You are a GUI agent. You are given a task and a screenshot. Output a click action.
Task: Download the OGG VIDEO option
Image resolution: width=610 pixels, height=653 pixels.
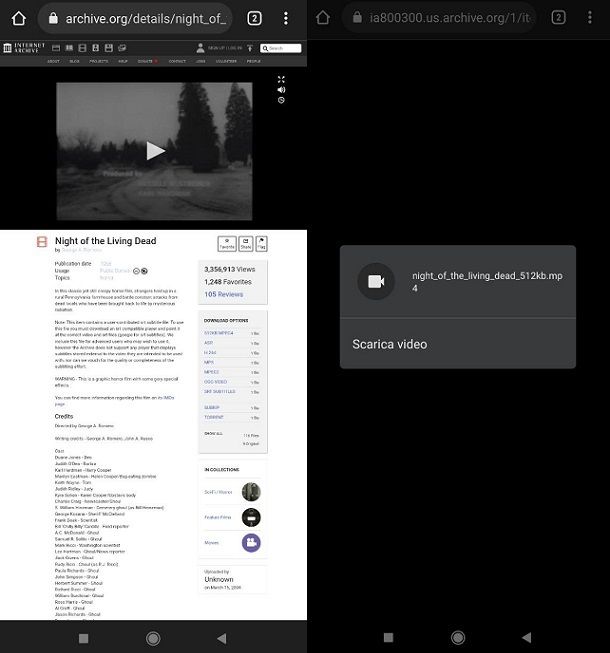[x=215, y=382]
